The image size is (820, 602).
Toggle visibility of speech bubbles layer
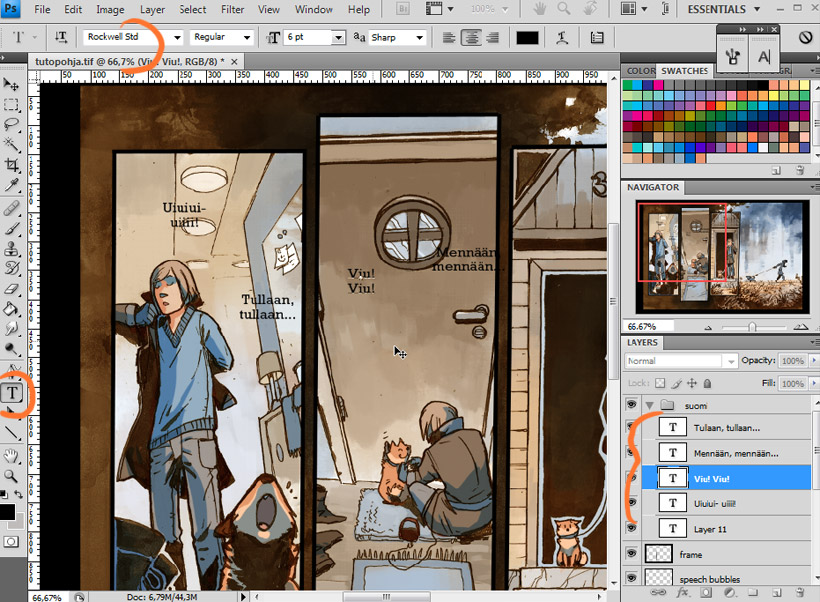tap(631, 579)
